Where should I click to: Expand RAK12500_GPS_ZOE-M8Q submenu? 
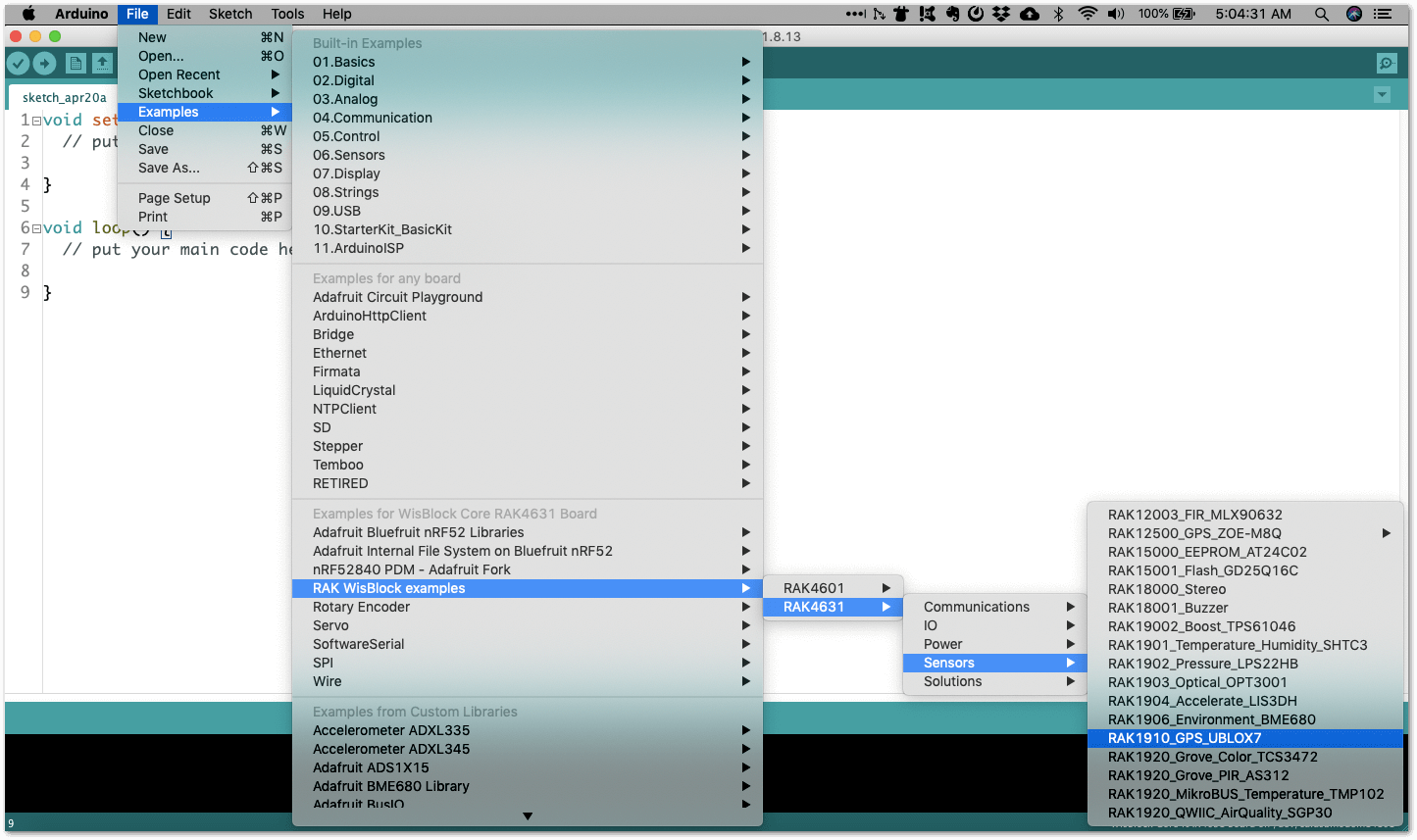tap(1245, 533)
